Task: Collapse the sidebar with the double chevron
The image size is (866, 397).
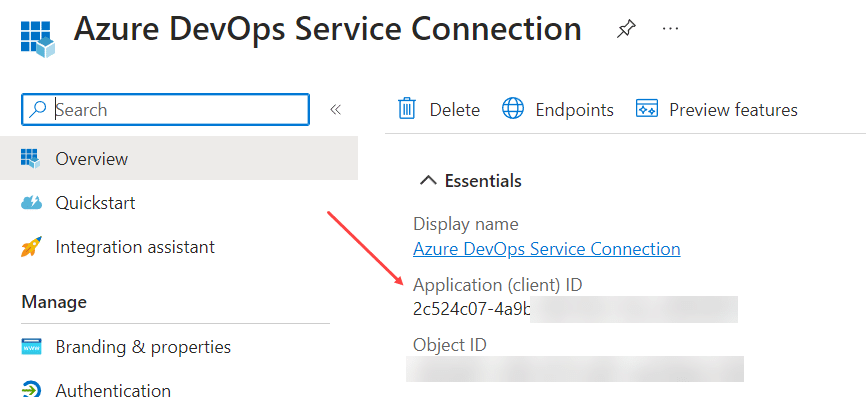Action: click(x=335, y=109)
